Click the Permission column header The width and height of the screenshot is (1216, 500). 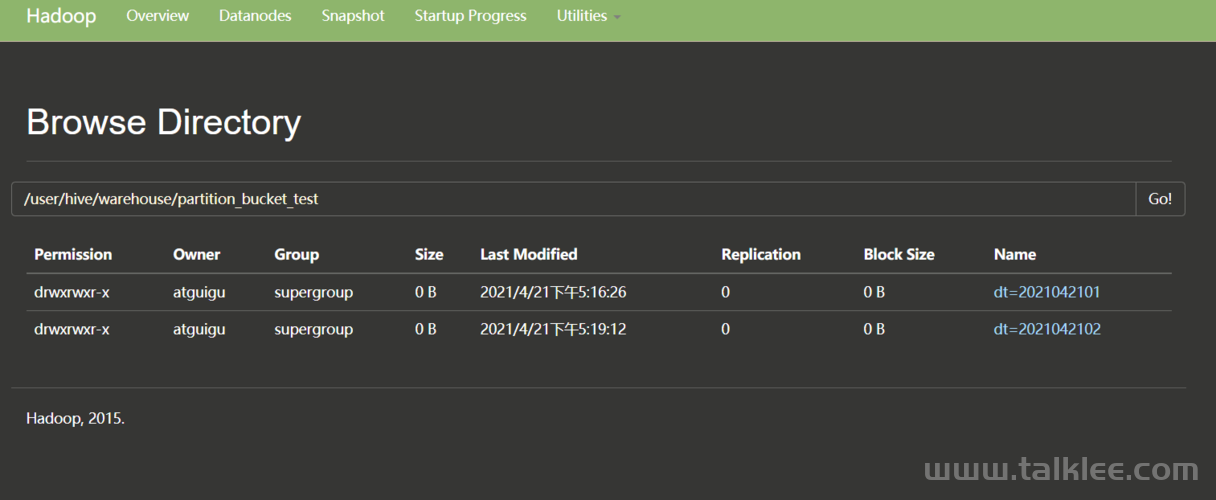pyautogui.click(x=73, y=254)
